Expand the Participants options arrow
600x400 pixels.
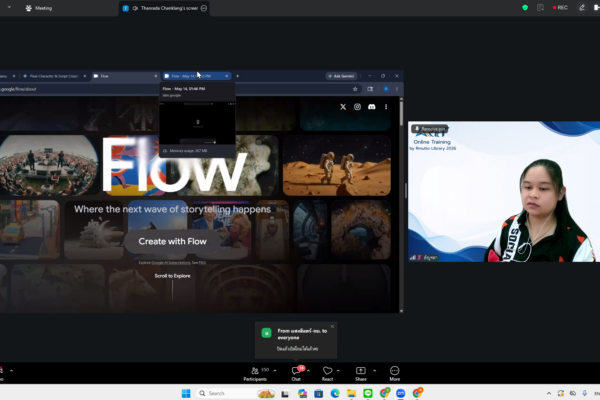pyautogui.click(x=275, y=371)
